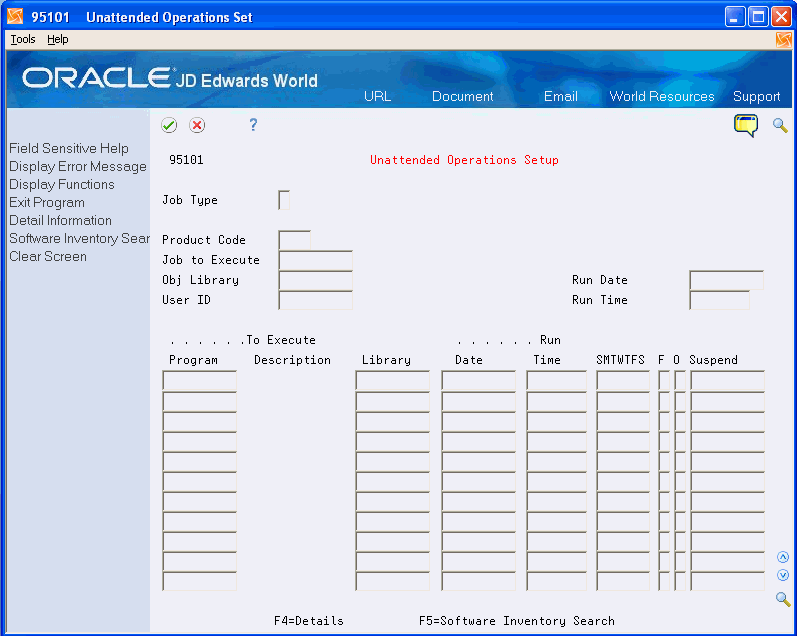The height and width of the screenshot is (636, 797).
Task: Choose Clear Screen
Action: [x=48, y=256]
